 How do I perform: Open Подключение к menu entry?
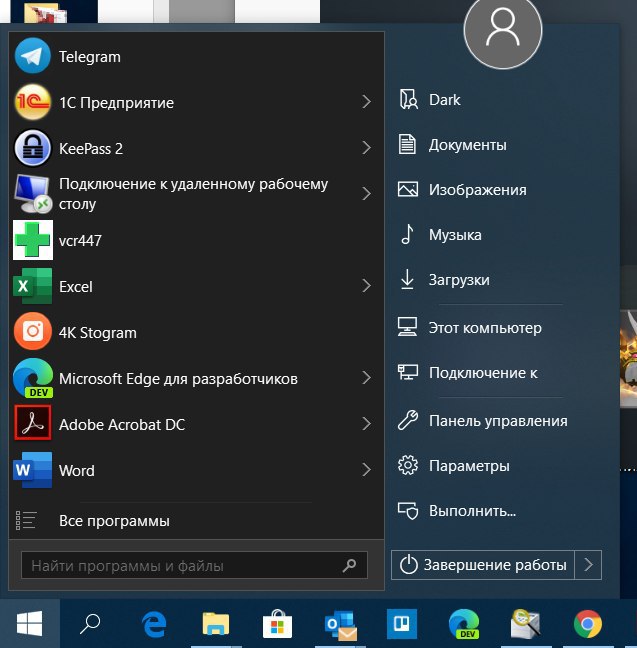468,373
